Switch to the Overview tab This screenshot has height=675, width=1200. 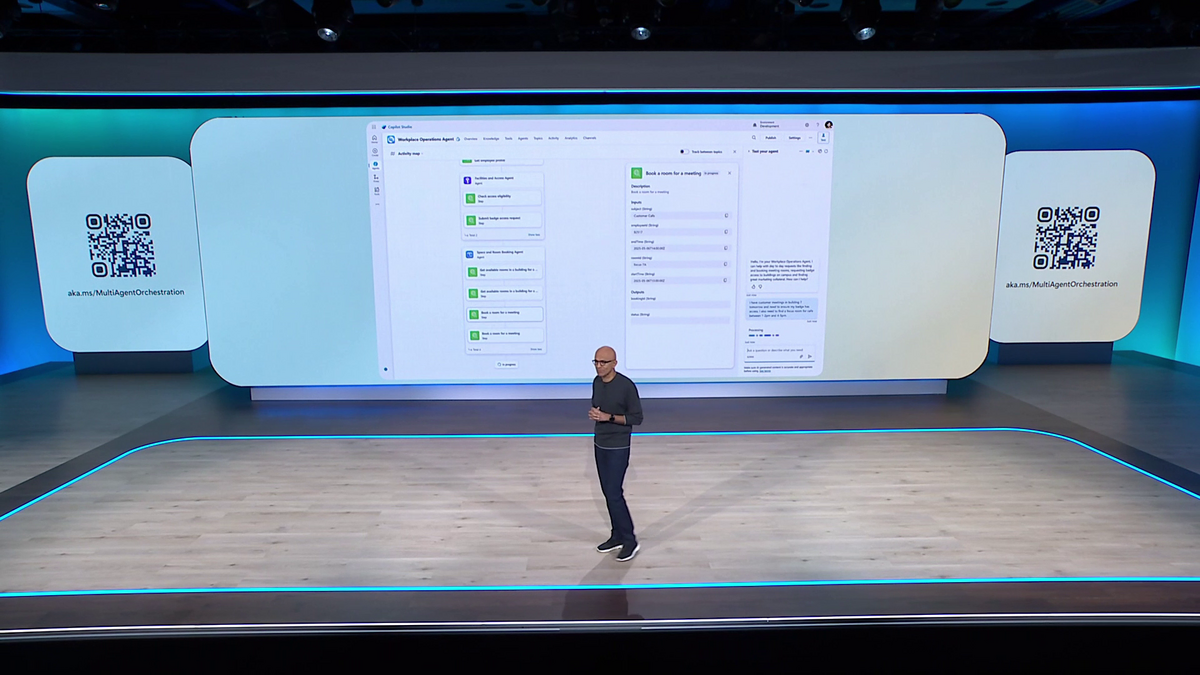point(471,138)
